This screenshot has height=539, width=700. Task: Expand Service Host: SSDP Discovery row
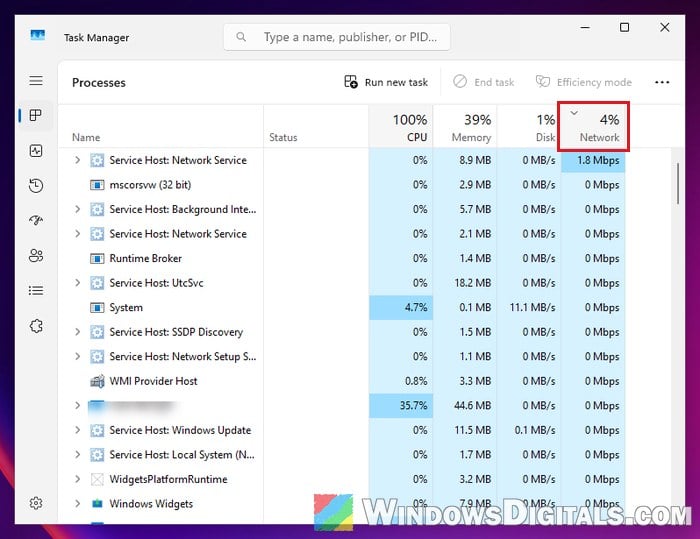(78, 332)
